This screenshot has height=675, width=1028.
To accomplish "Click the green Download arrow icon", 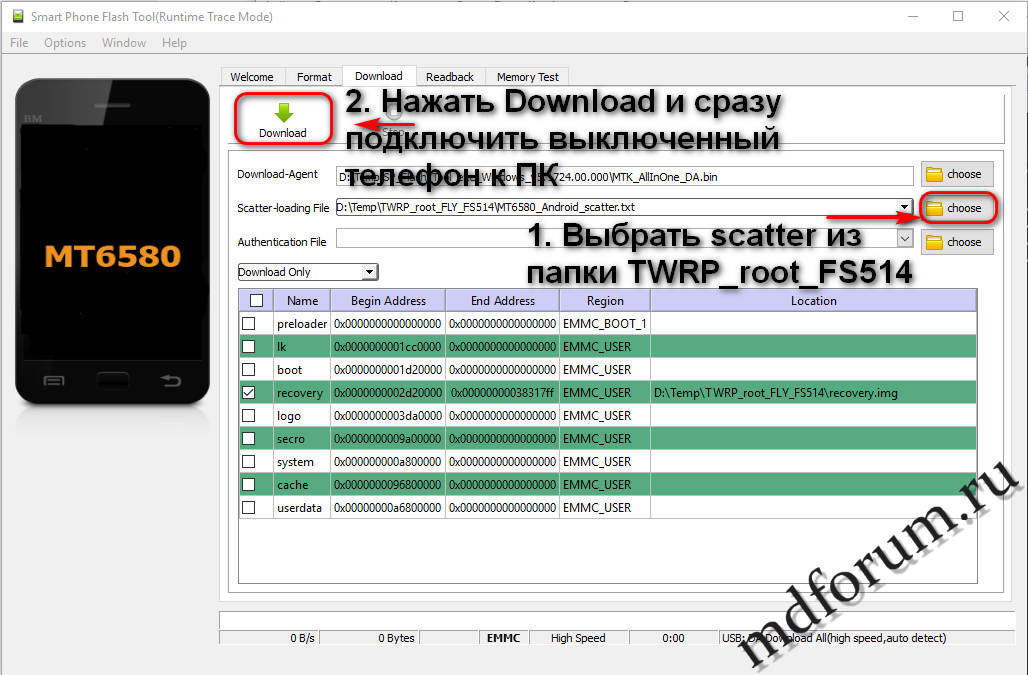I will [x=283, y=112].
